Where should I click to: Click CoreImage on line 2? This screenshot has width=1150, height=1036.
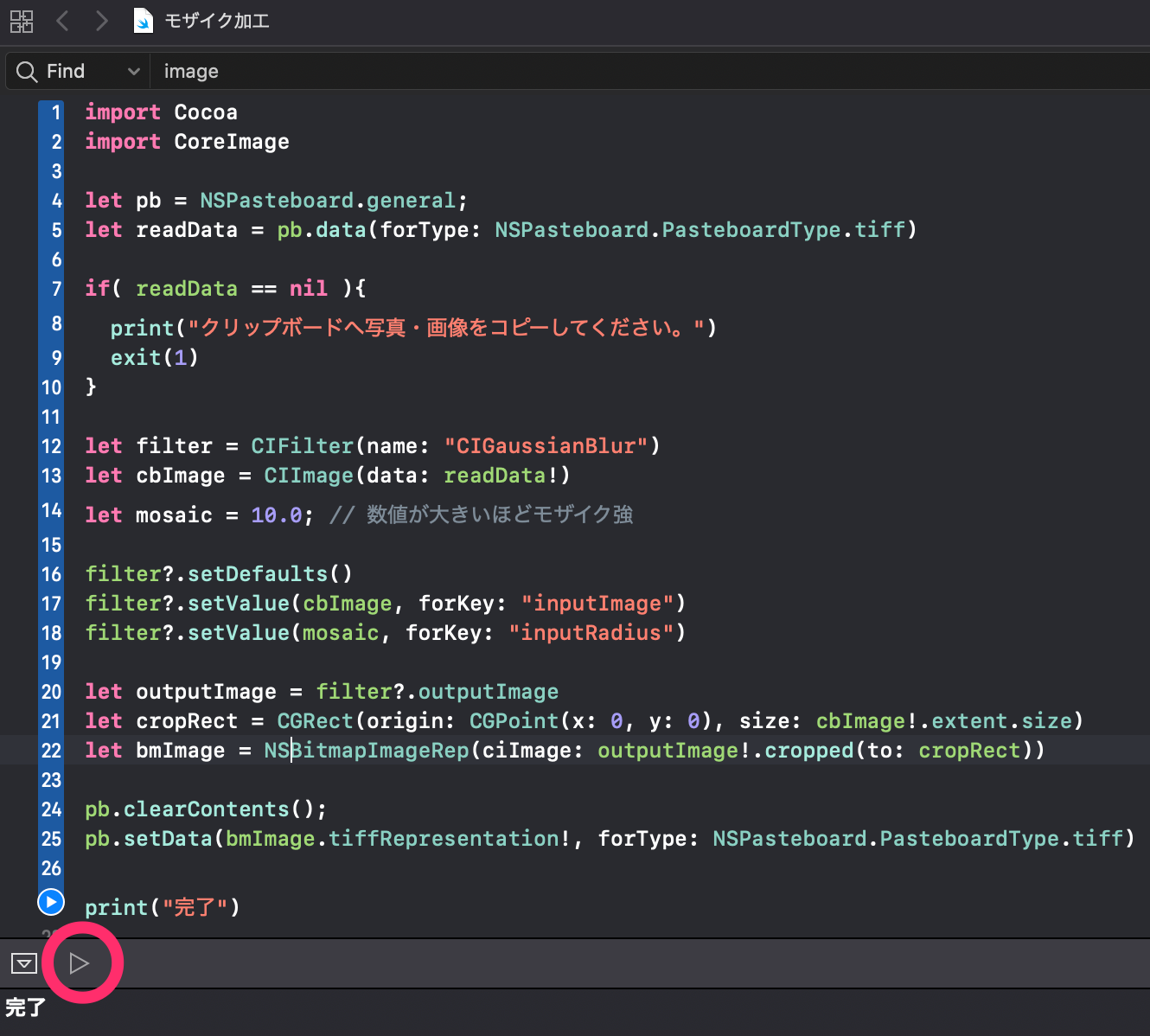(232, 142)
